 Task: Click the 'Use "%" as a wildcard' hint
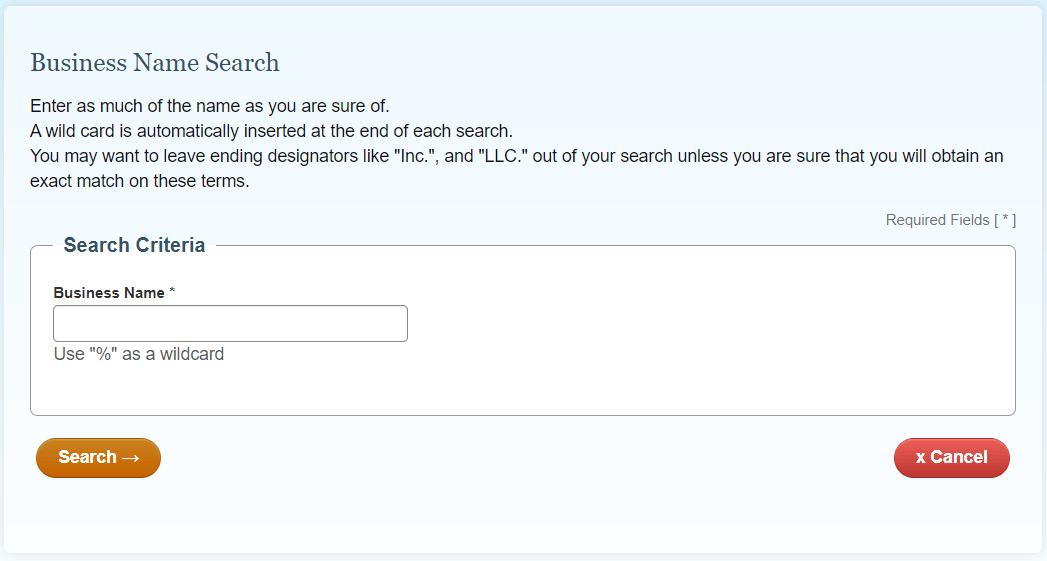(x=139, y=354)
